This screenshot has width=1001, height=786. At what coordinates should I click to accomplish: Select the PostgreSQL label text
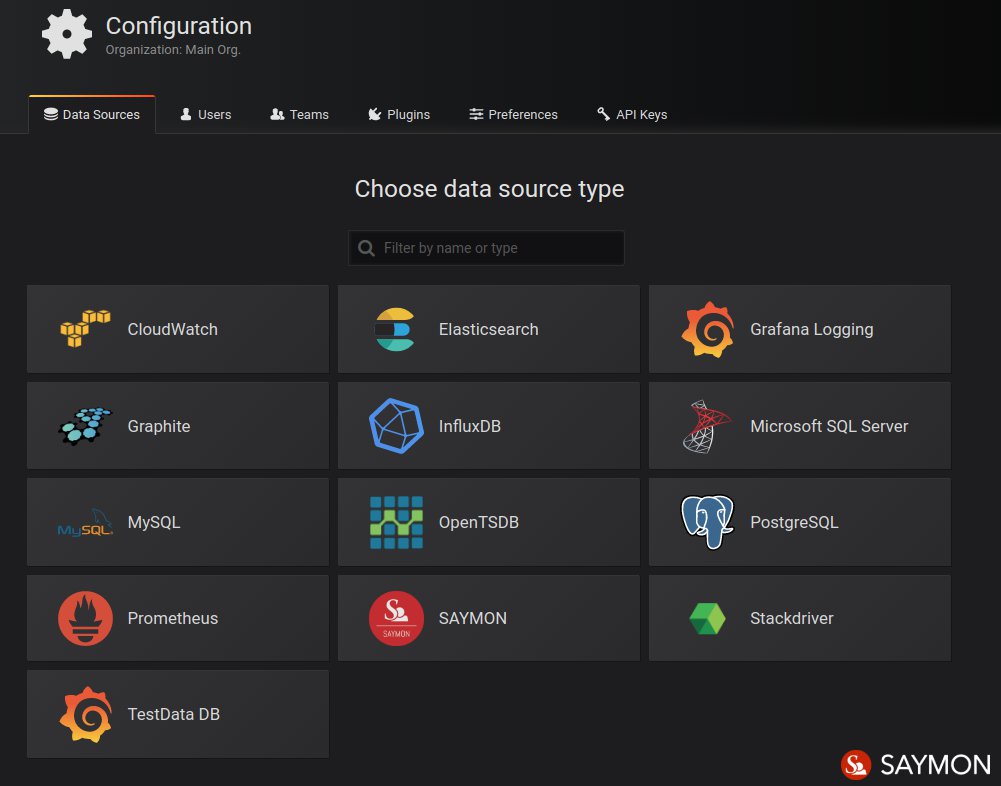[x=794, y=522]
